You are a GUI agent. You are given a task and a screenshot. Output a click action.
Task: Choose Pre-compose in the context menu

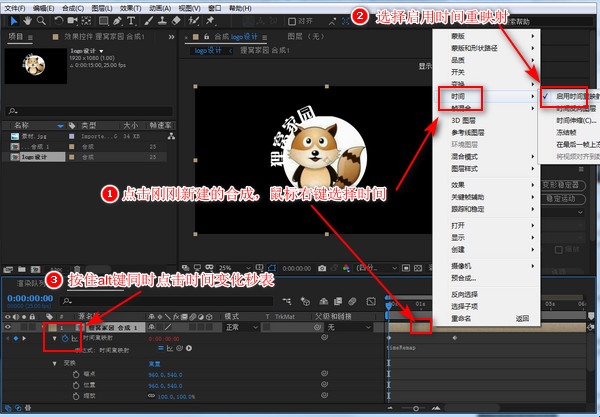point(486,278)
